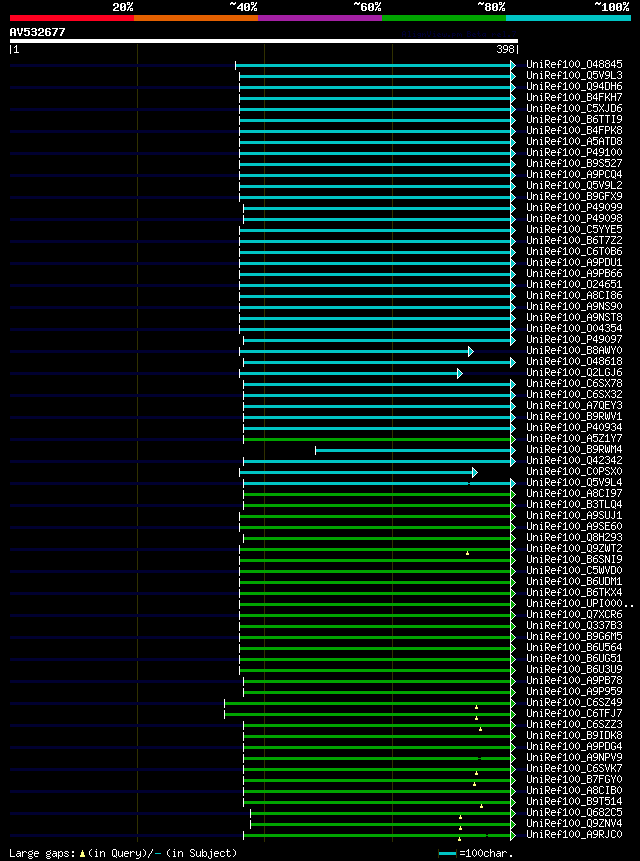Select the UniRef100_C5XJD6 label
640x861 pixels.
tap(574, 108)
